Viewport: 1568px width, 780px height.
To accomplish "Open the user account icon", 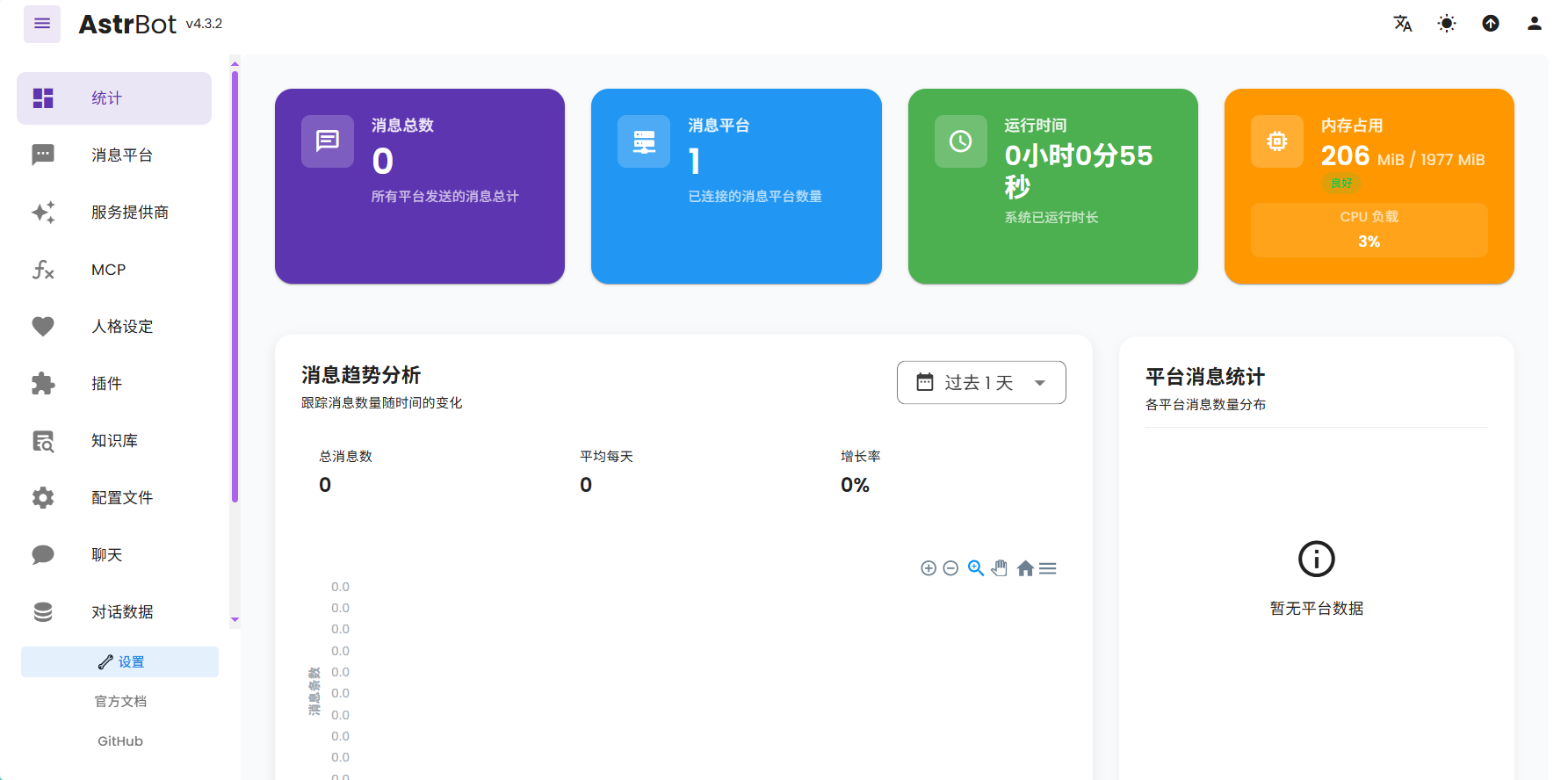I will [x=1535, y=24].
